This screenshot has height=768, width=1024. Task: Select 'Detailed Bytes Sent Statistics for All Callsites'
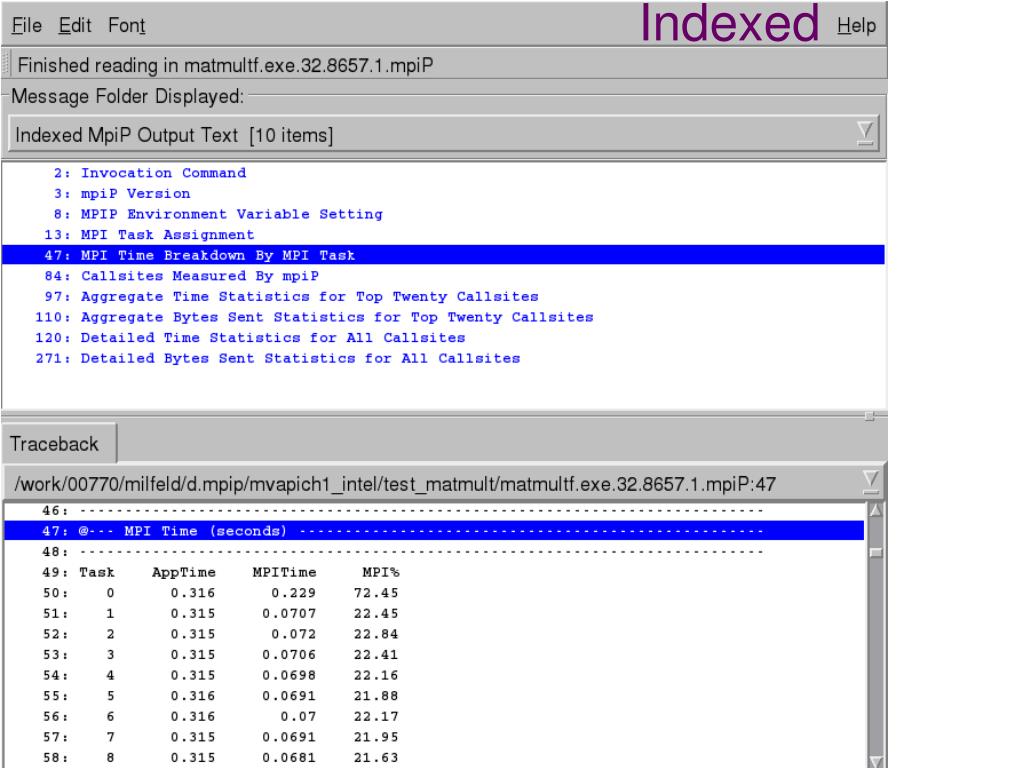pos(280,358)
